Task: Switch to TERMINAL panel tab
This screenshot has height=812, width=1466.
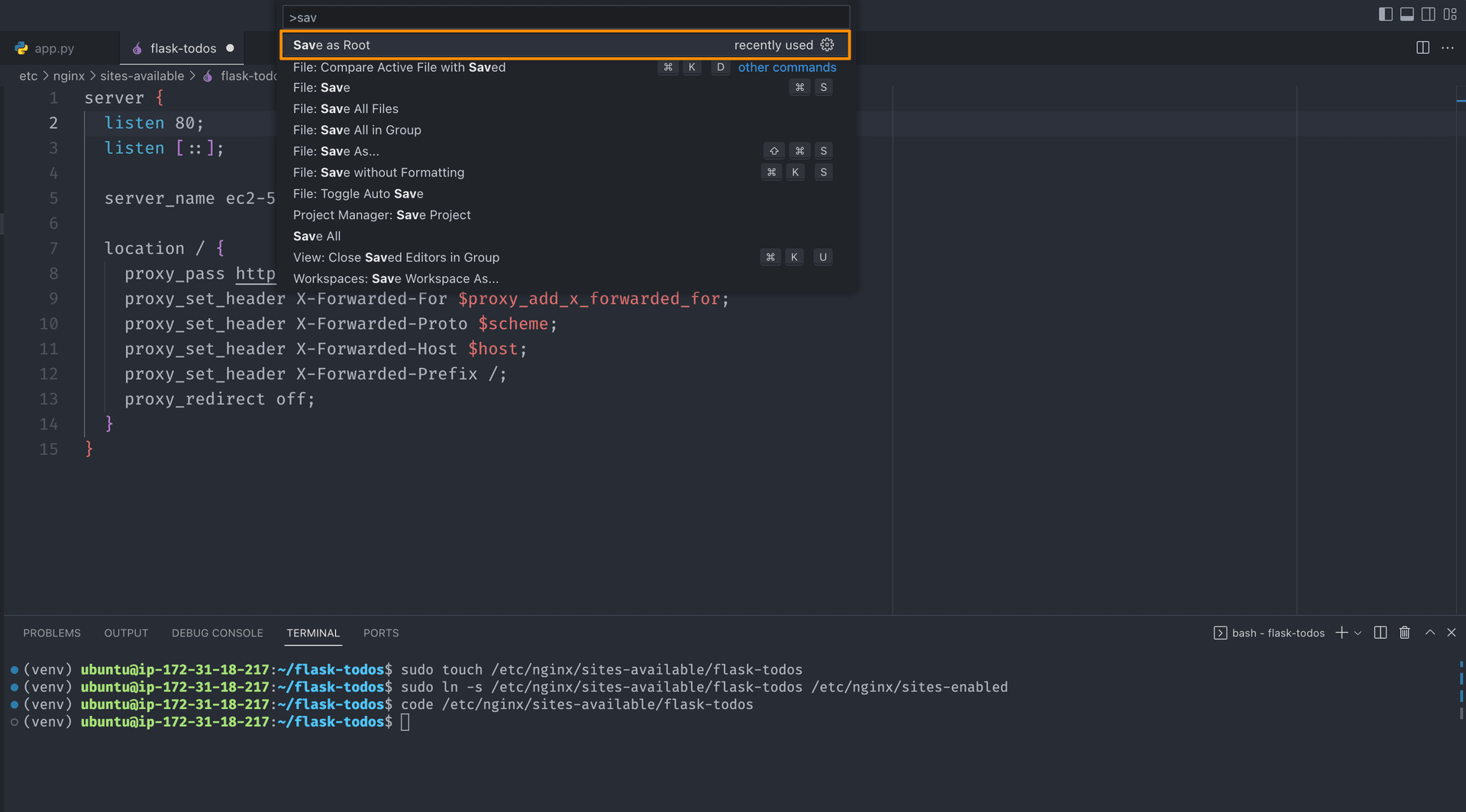Action: (313, 633)
